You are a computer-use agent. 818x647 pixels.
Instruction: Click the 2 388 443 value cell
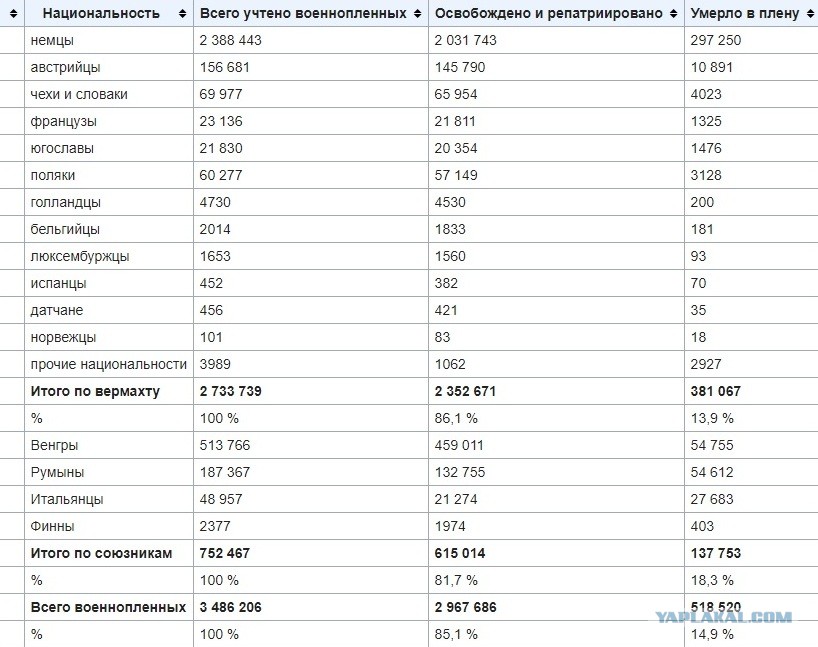[x=231, y=41]
